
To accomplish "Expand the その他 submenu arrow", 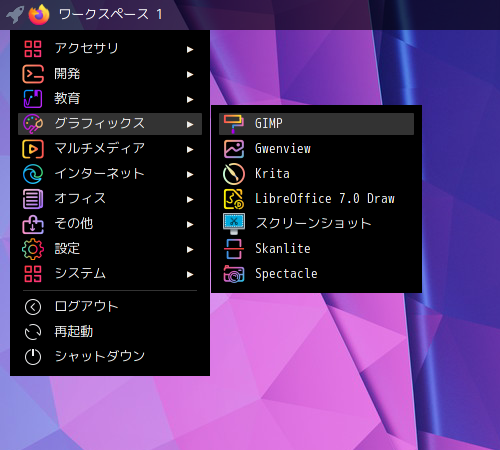I will point(190,224).
